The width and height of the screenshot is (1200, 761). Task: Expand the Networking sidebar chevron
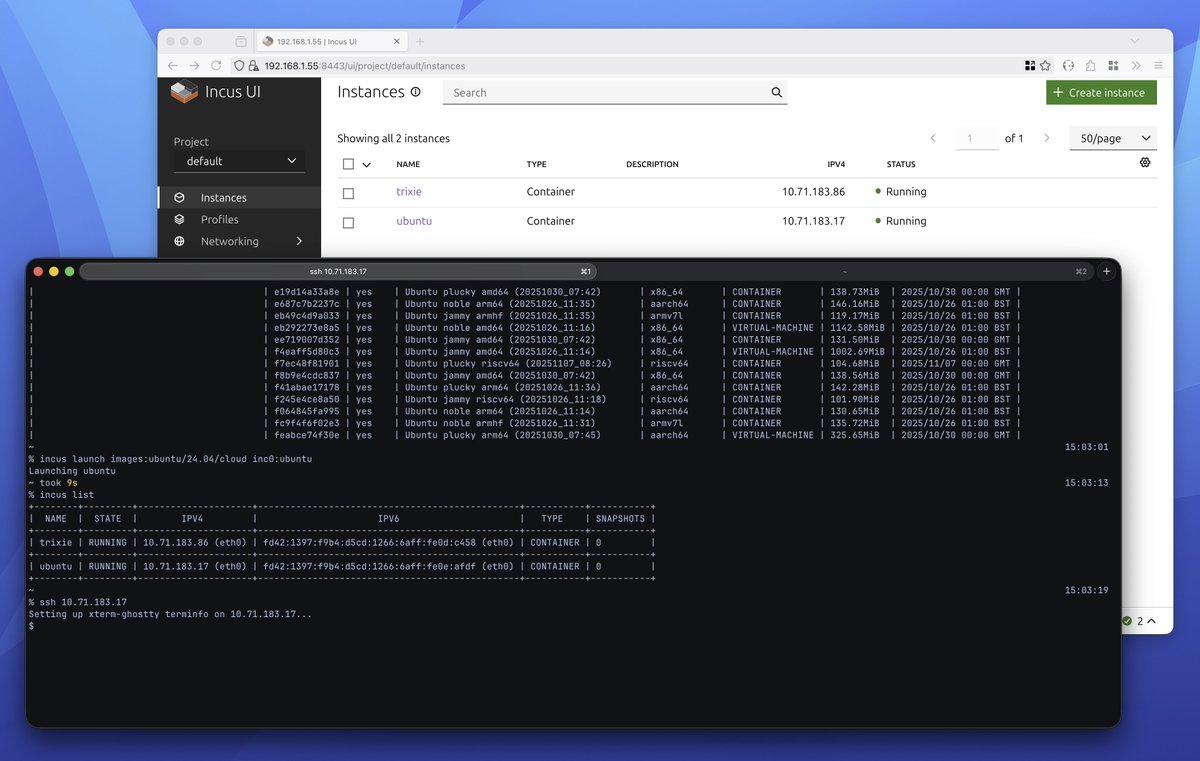[298, 241]
